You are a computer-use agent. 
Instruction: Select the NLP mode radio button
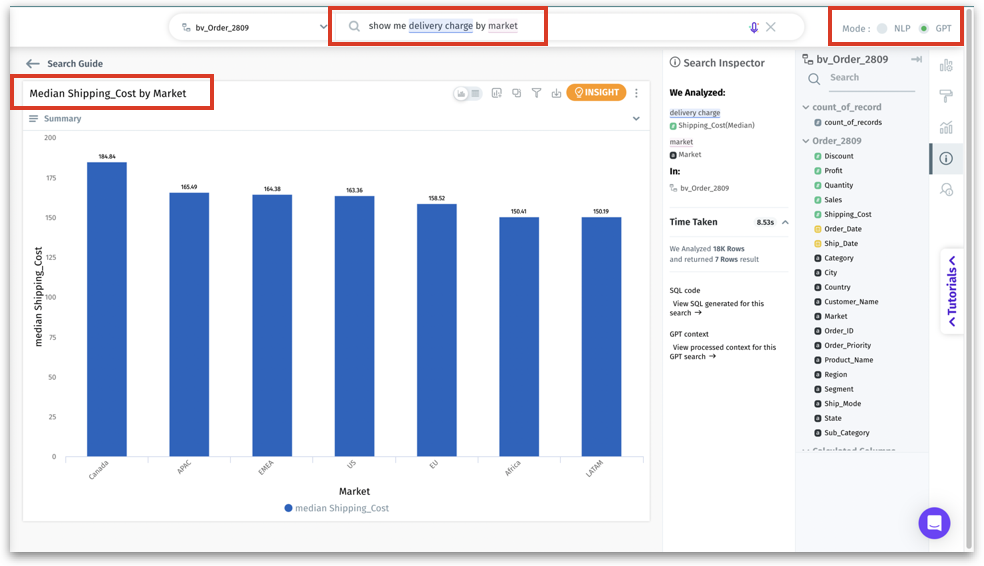(x=882, y=28)
